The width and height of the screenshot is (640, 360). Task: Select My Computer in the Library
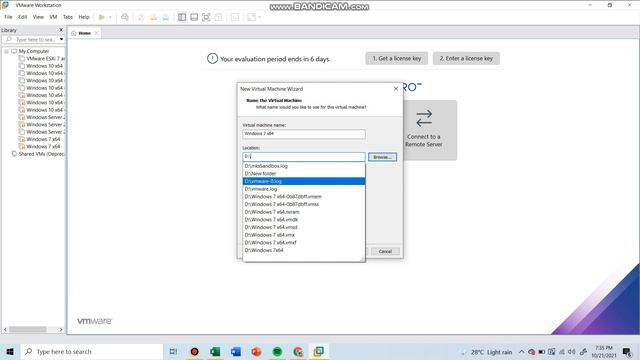[x=33, y=51]
